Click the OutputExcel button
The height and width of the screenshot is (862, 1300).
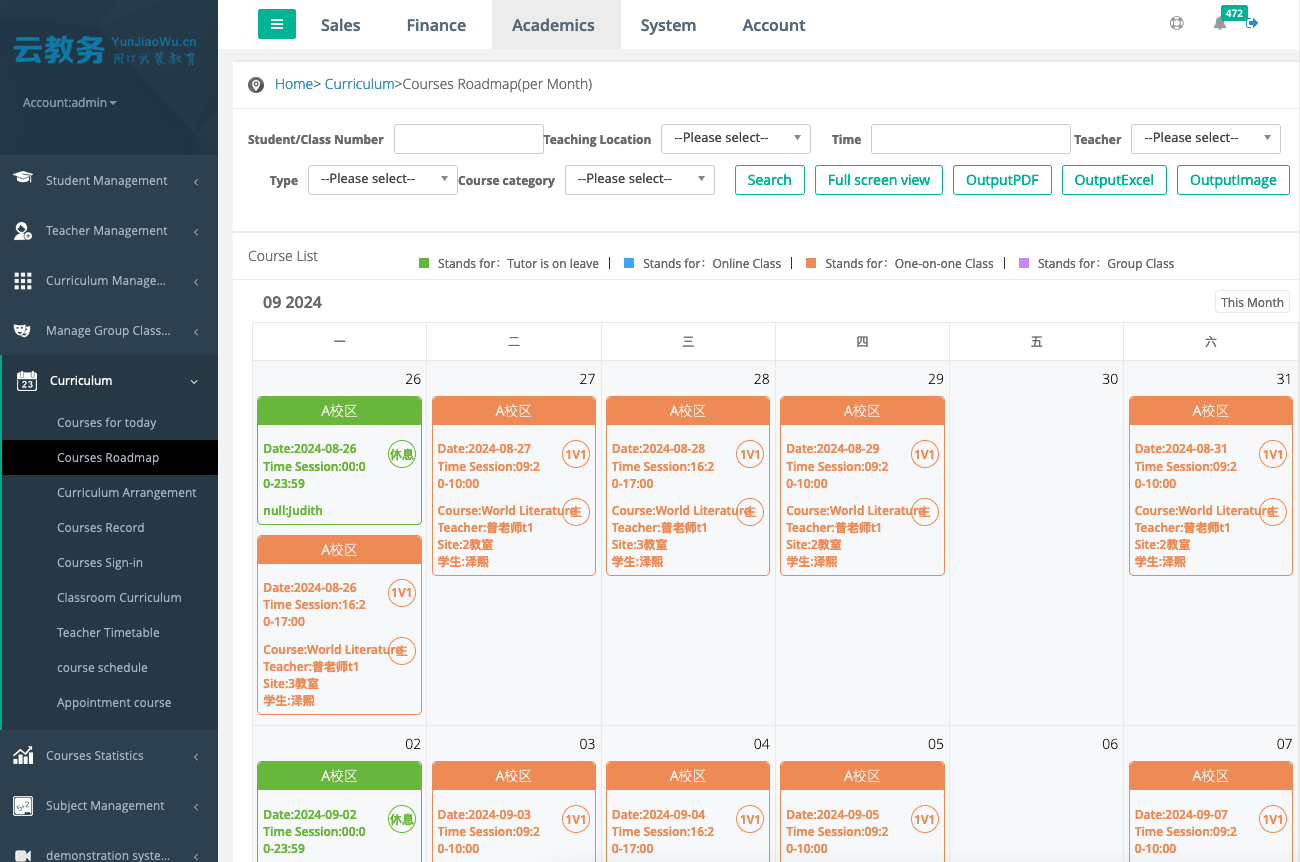tap(1113, 180)
